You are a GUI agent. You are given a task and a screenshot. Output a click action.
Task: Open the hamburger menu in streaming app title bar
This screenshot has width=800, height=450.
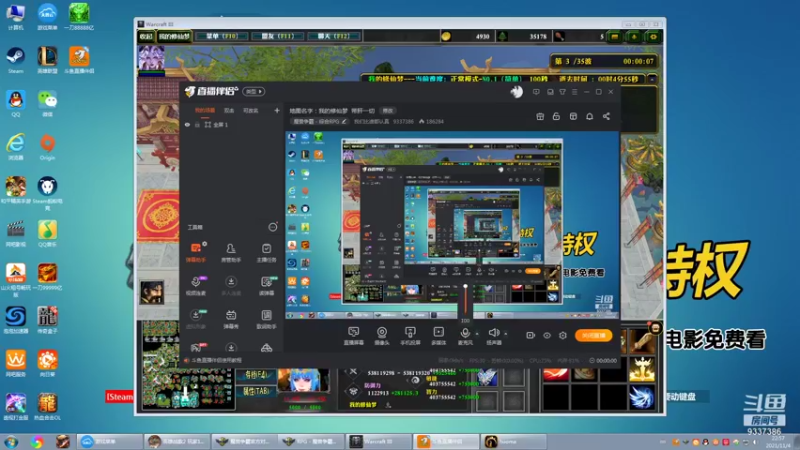pyautogui.click(x=574, y=92)
